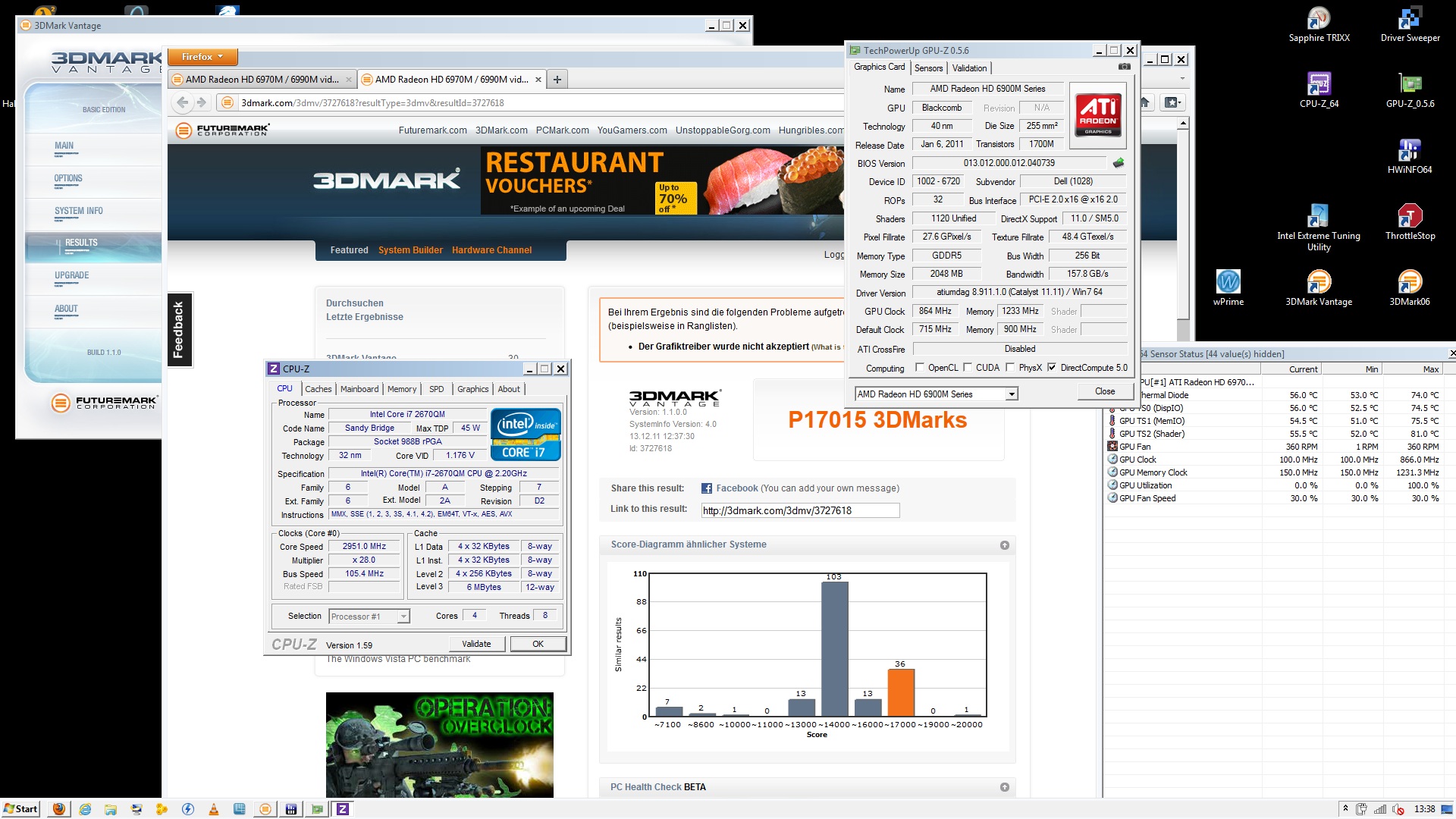1456x819 pixels.
Task: Open the SPD tab in CPU-Z
Action: [x=436, y=389]
